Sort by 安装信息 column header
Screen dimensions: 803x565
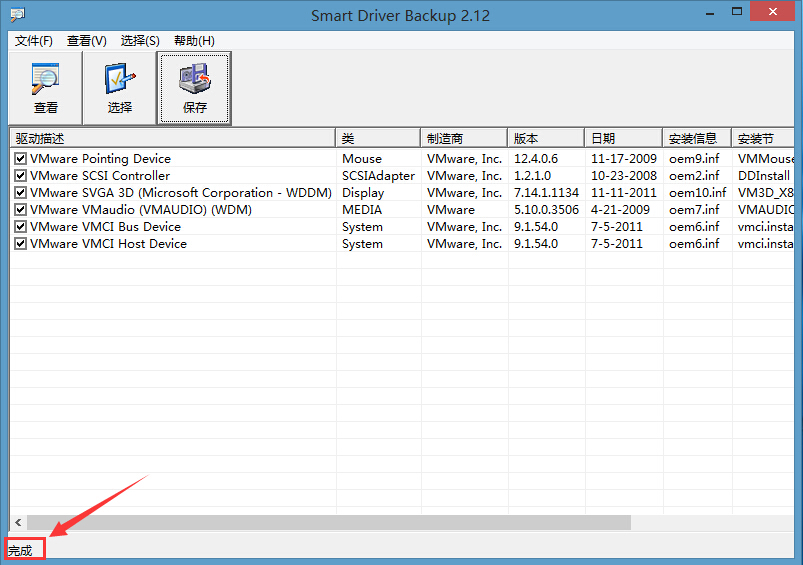click(x=697, y=138)
